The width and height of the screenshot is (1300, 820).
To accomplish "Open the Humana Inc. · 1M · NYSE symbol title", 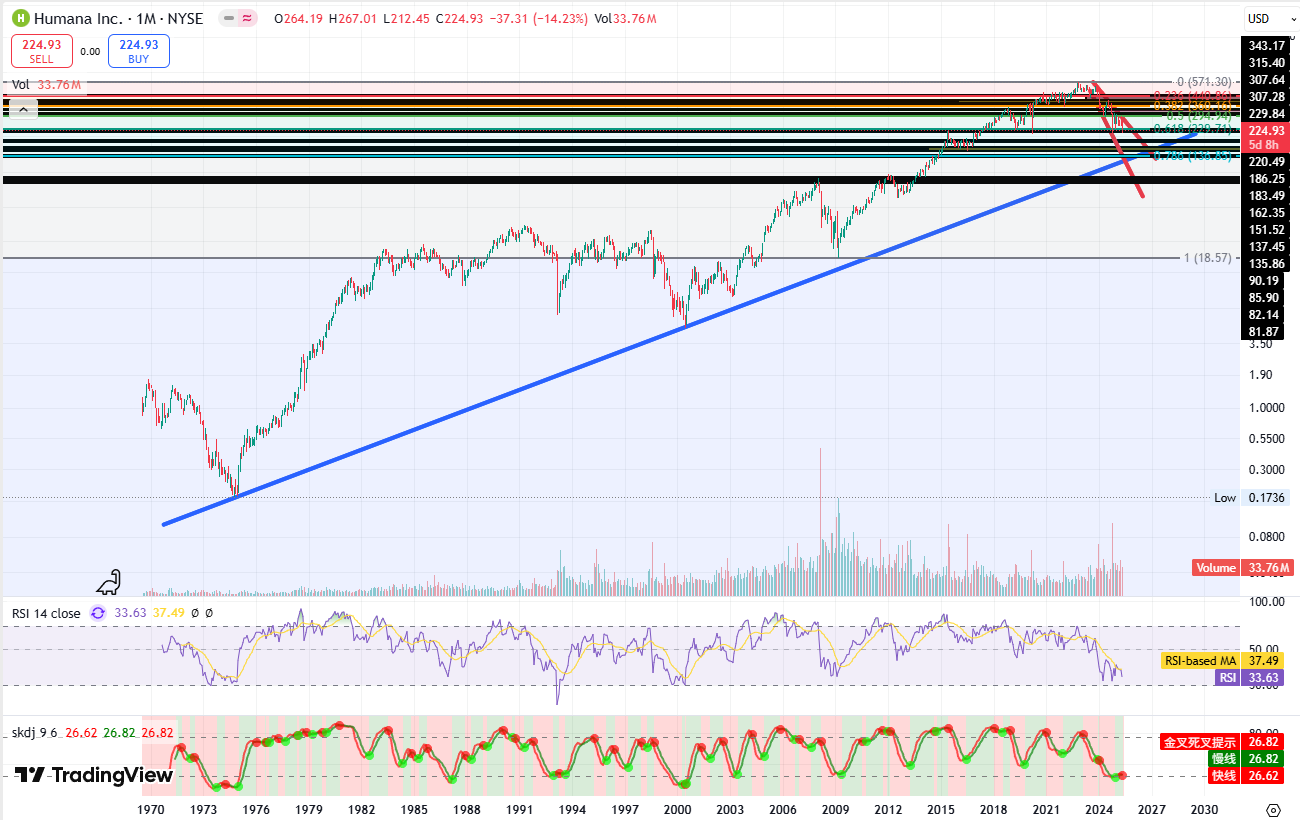I will 118,18.
